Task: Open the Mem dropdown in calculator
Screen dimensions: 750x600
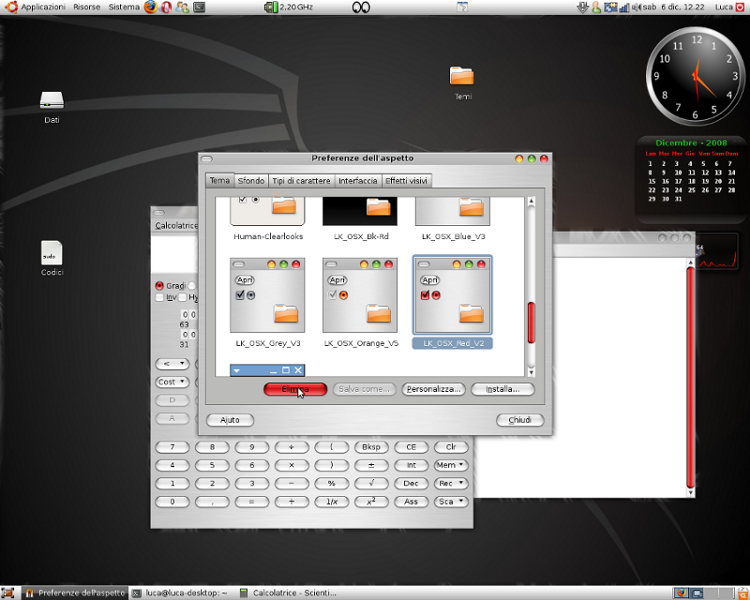Action: (451, 465)
